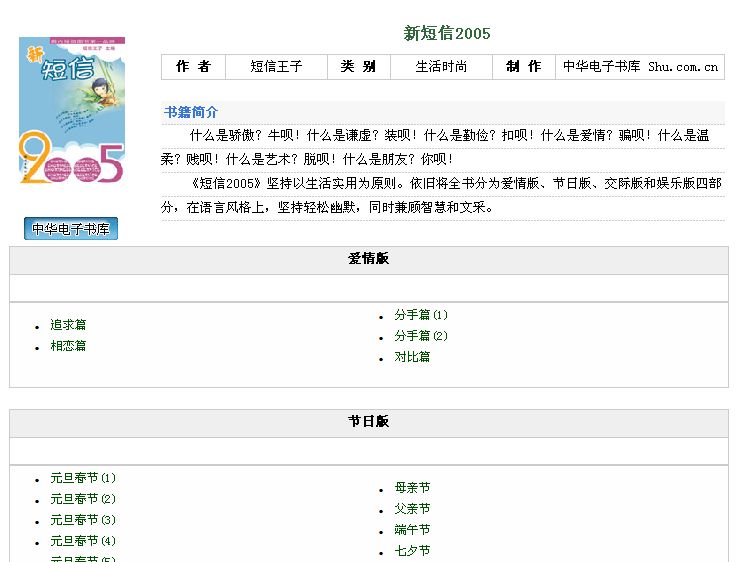Open the 对比篇 chapter link

412,357
